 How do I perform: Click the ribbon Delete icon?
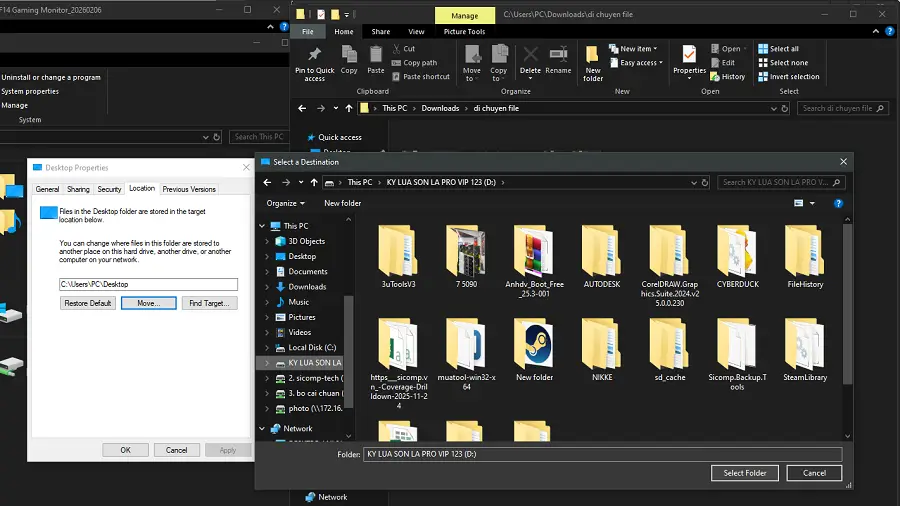click(530, 54)
